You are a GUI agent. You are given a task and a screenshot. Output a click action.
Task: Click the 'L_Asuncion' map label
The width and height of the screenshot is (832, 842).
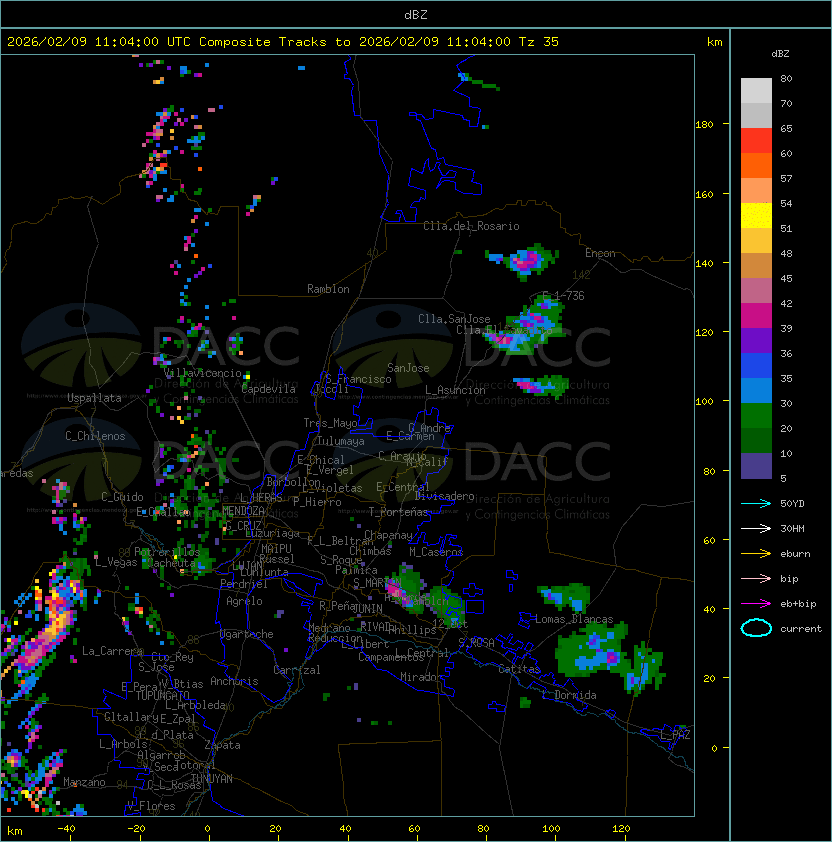[x=455, y=390]
